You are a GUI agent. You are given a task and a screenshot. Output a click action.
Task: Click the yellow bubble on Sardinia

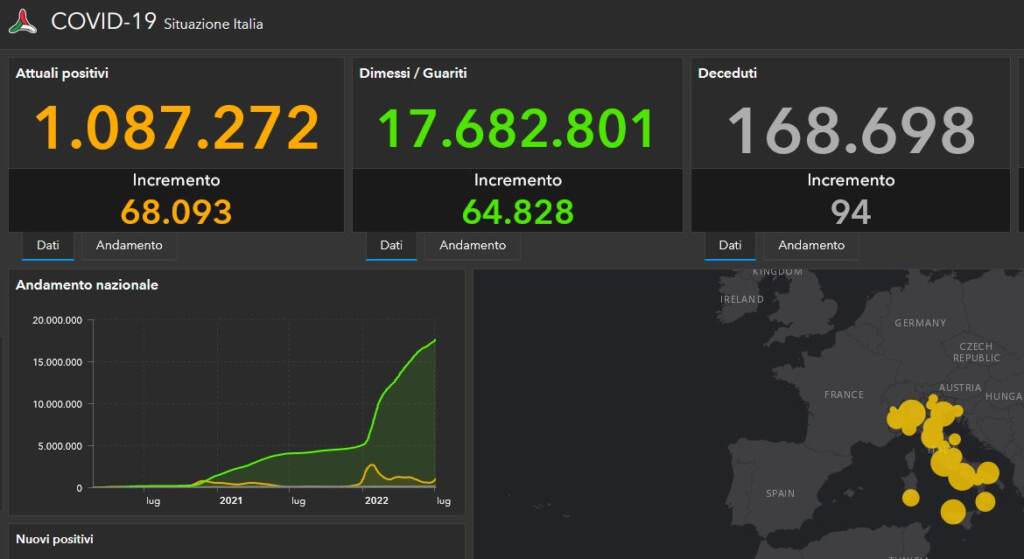coord(910,497)
